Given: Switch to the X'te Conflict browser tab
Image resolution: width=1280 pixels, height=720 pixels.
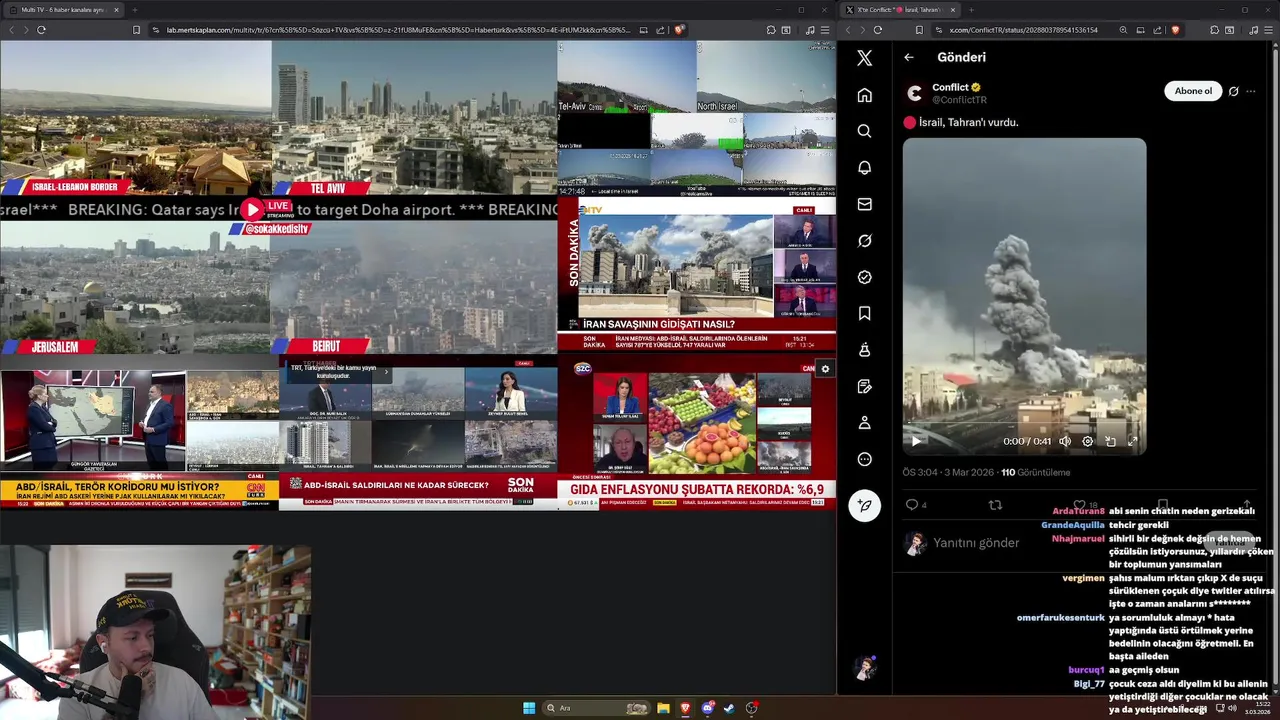Looking at the screenshot, I should tap(900, 10).
